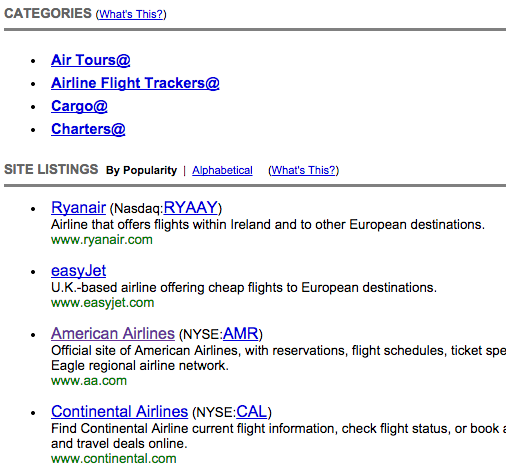Click the RYAAY Nasdaq ticker link
This screenshot has height=476, width=506.
[x=190, y=208]
